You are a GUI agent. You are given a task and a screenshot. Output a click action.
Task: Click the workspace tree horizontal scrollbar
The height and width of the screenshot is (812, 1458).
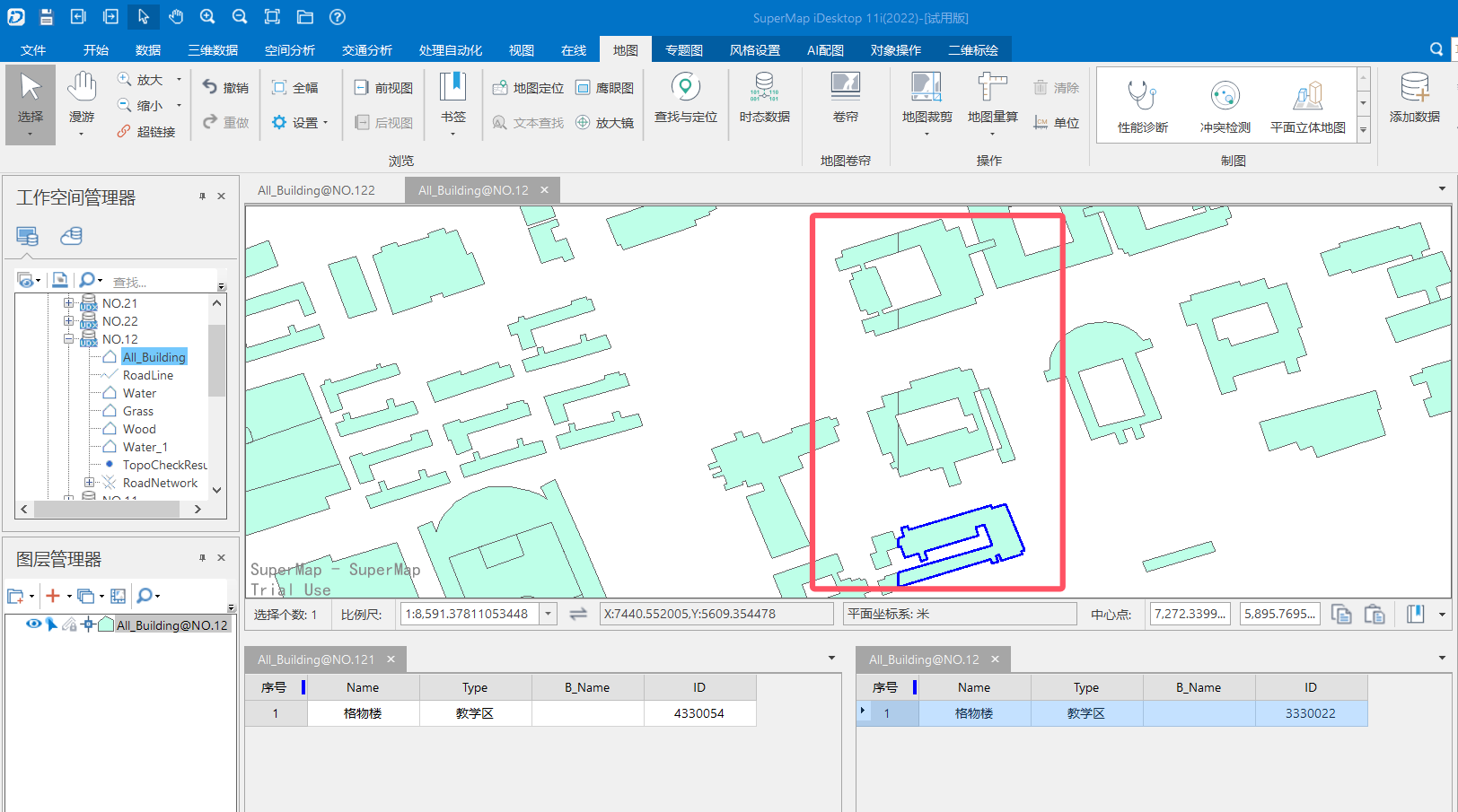click(x=105, y=509)
